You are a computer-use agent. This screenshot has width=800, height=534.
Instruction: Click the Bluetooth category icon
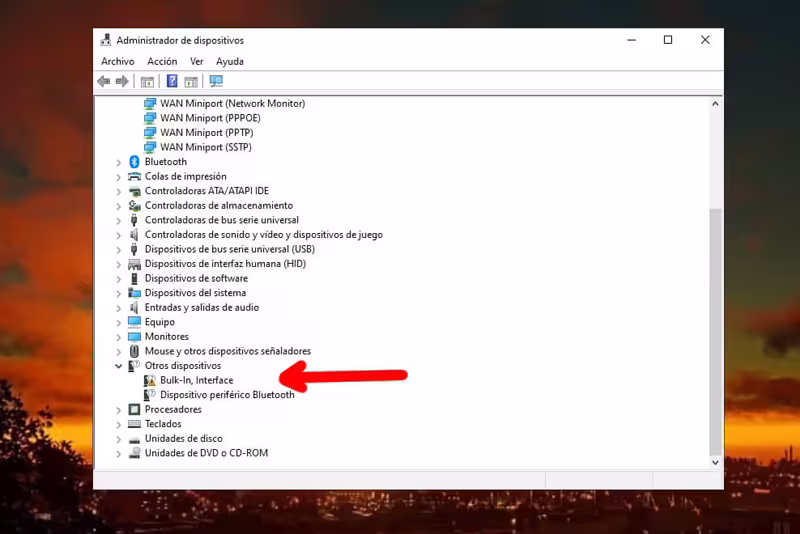click(x=134, y=162)
